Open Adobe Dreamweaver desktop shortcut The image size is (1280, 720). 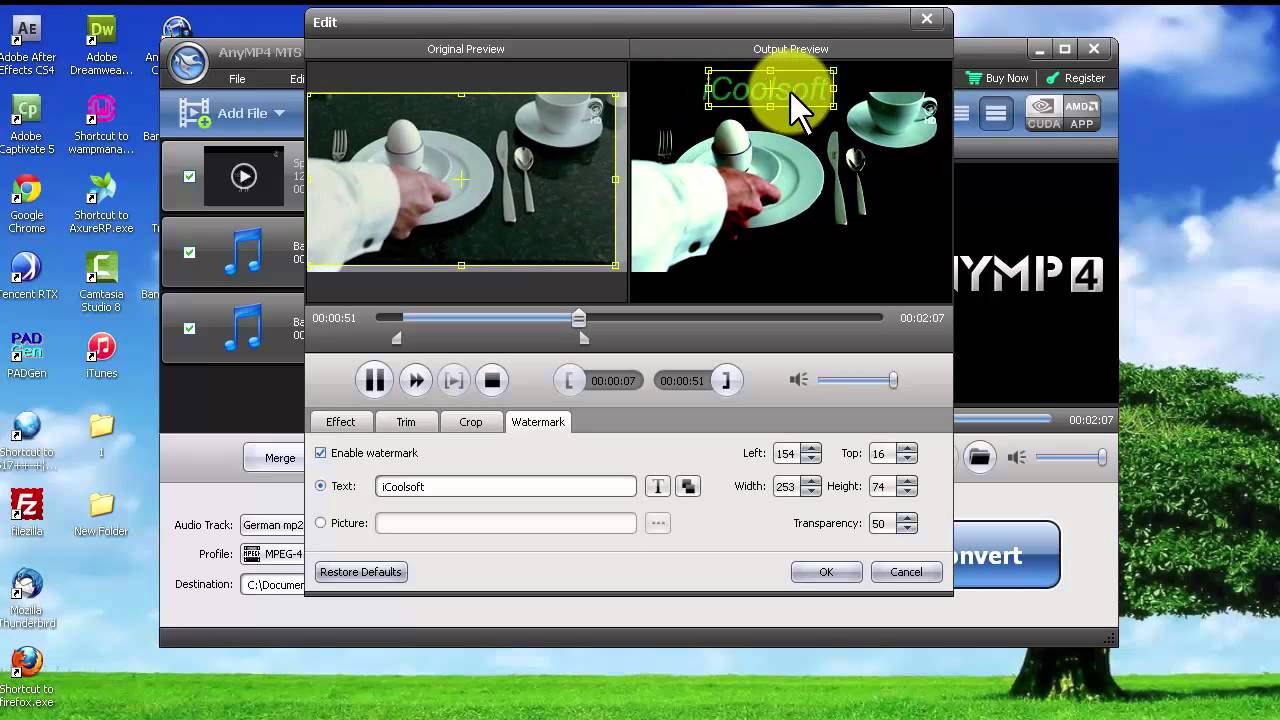[x=101, y=45]
